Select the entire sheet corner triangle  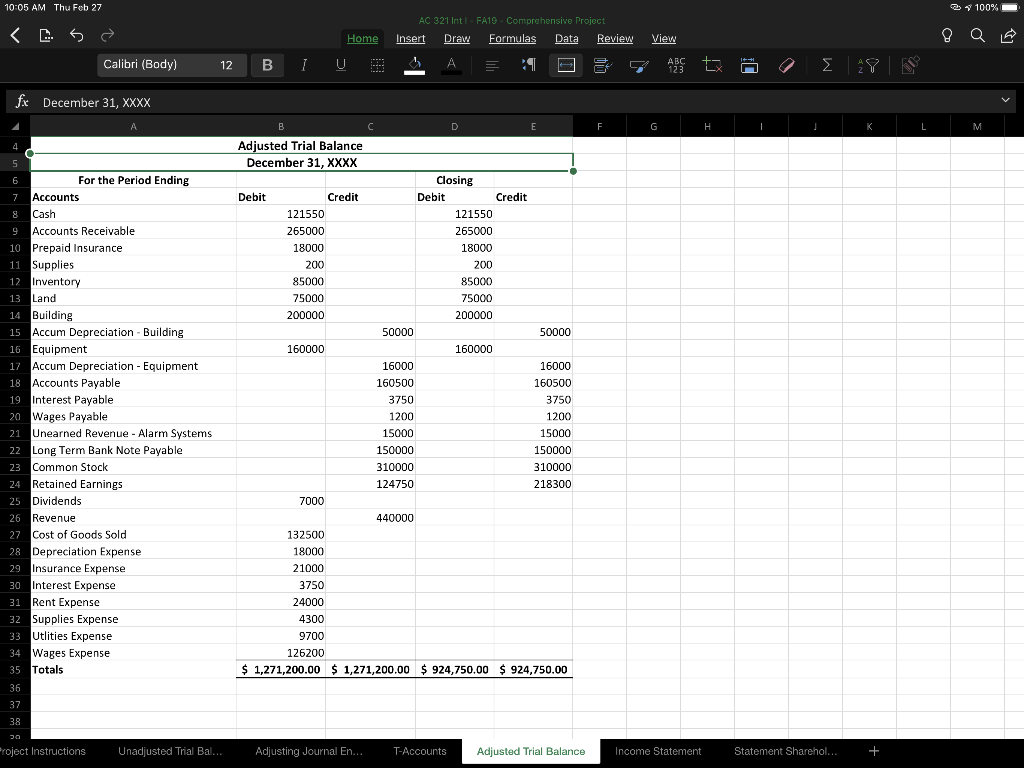15,127
